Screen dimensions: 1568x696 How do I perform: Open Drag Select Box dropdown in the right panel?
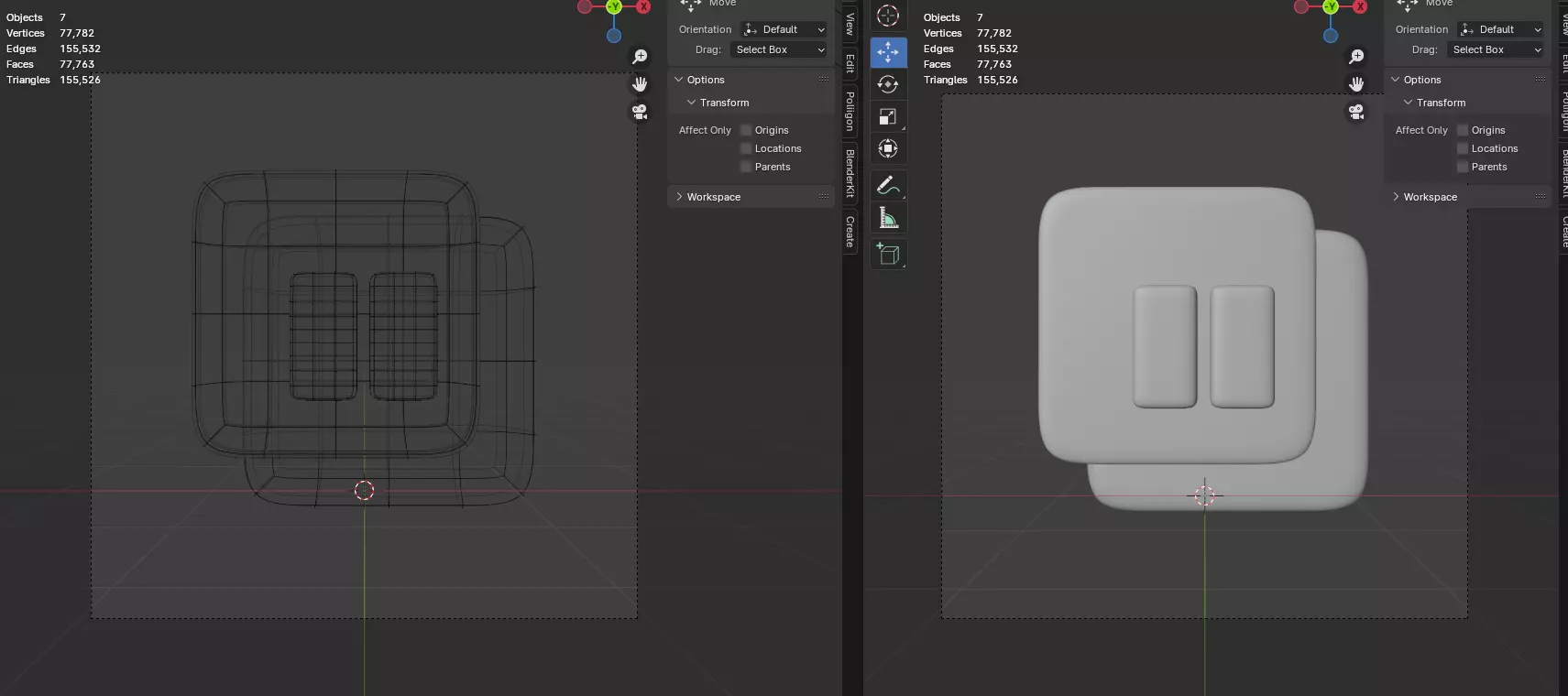point(1496,49)
